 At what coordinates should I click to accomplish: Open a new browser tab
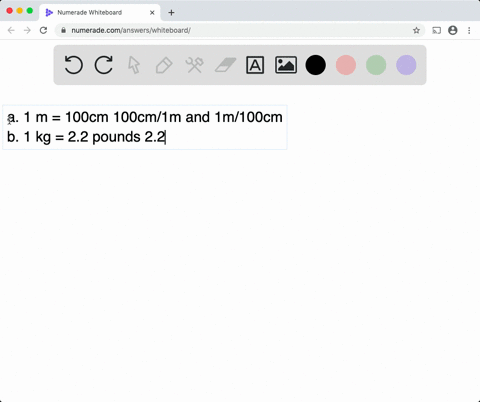click(x=171, y=13)
